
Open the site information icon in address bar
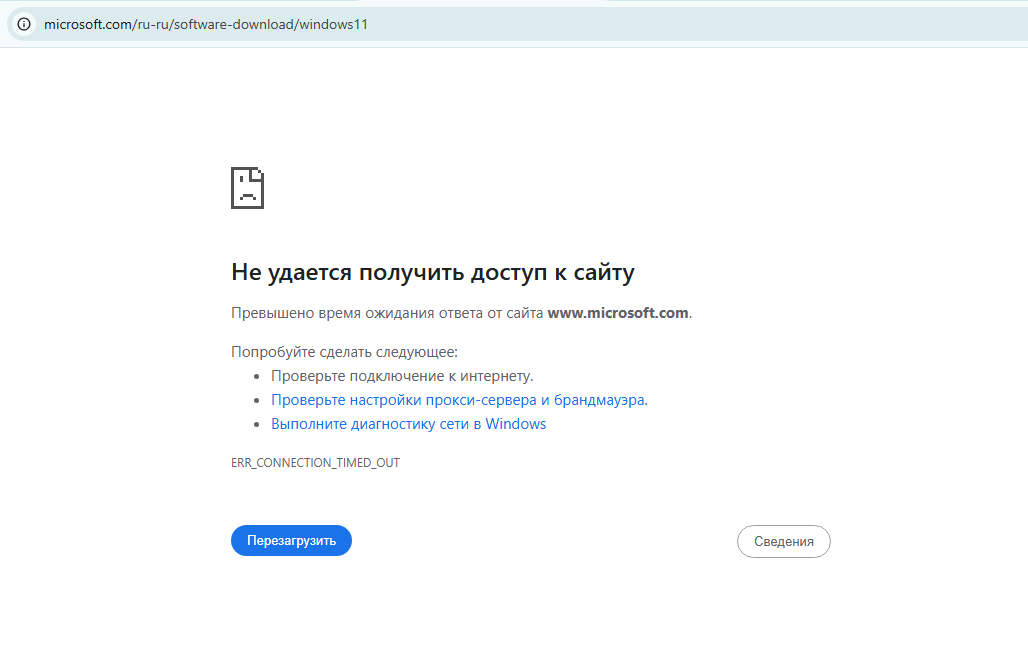click(24, 24)
